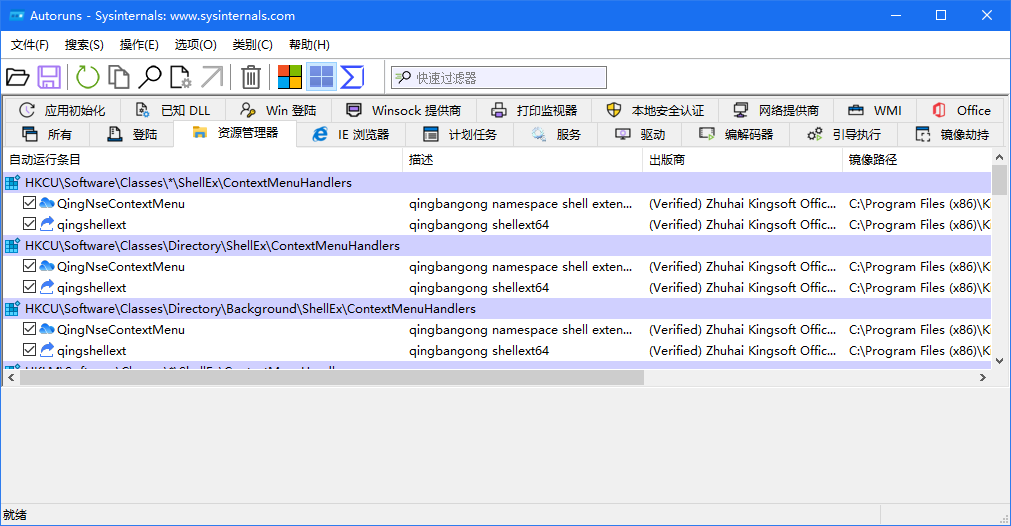Switch to the 已知 DLL tab
This screenshot has height=526, width=1011.
click(x=174, y=110)
